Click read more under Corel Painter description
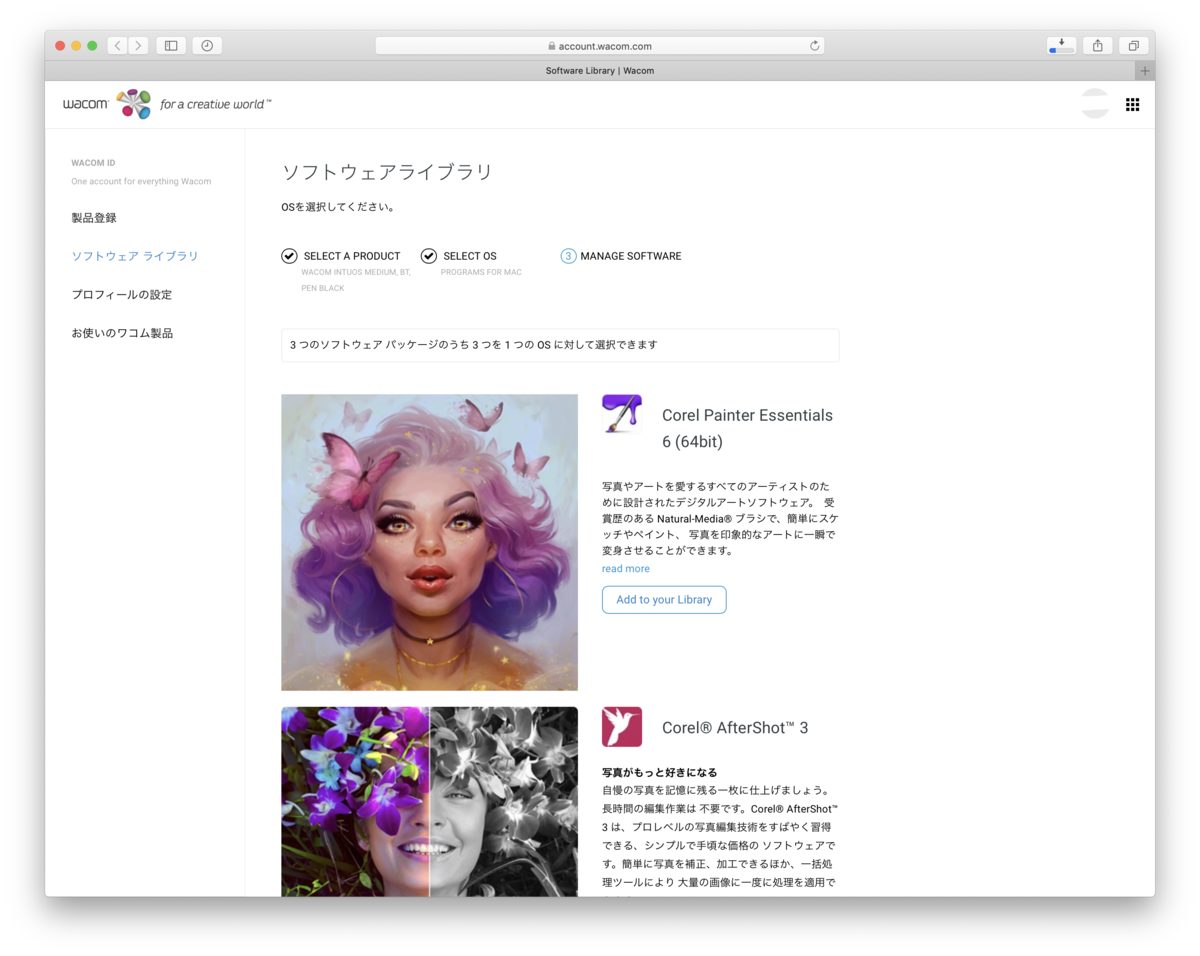The image size is (1200, 956). [626, 569]
